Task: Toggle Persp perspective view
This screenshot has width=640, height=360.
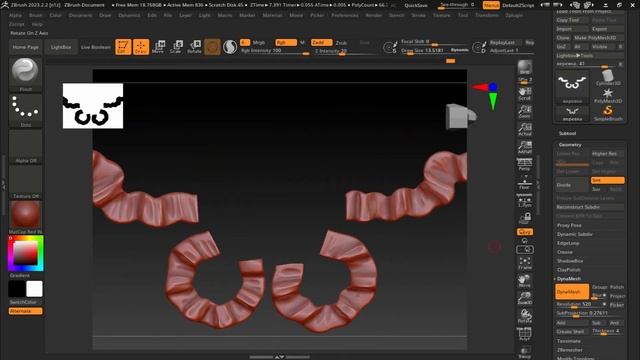Action: coord(524,164)
